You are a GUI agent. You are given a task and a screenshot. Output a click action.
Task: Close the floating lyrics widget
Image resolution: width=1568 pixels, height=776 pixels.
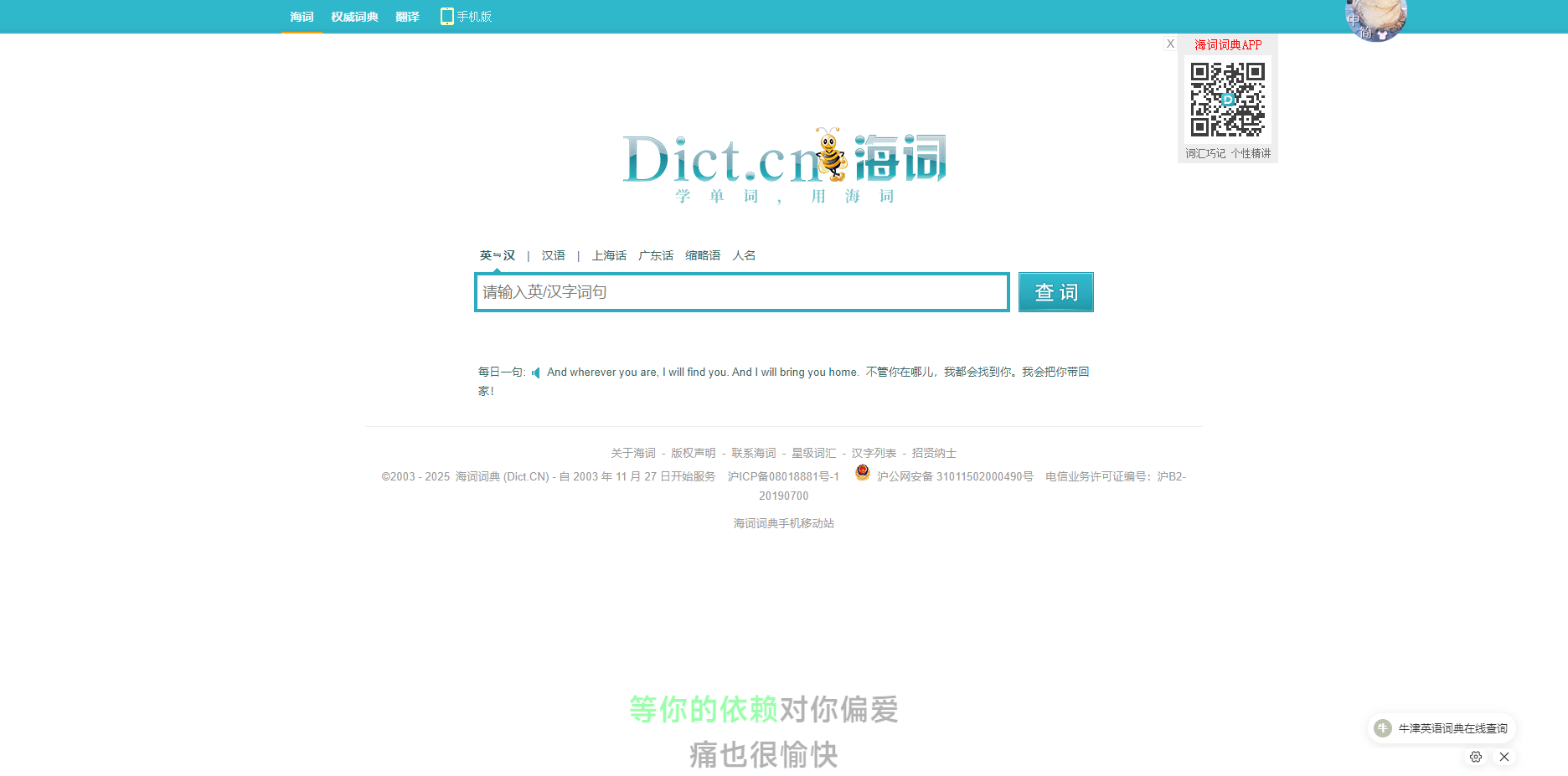coord(1504,757)
